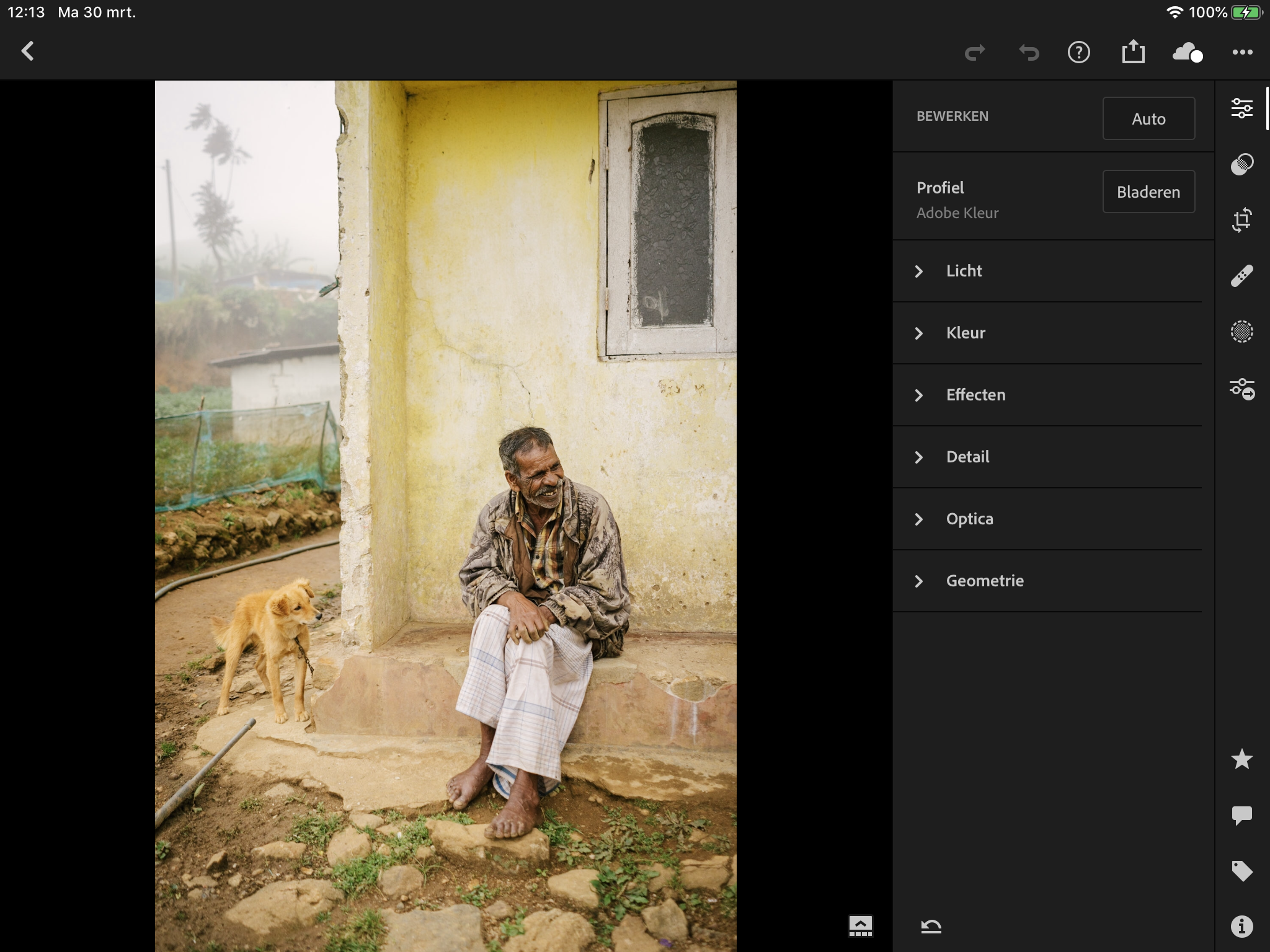Show photo info panel
The height and width of the screenshot is (952, 1270).
tap(1241, 927)
